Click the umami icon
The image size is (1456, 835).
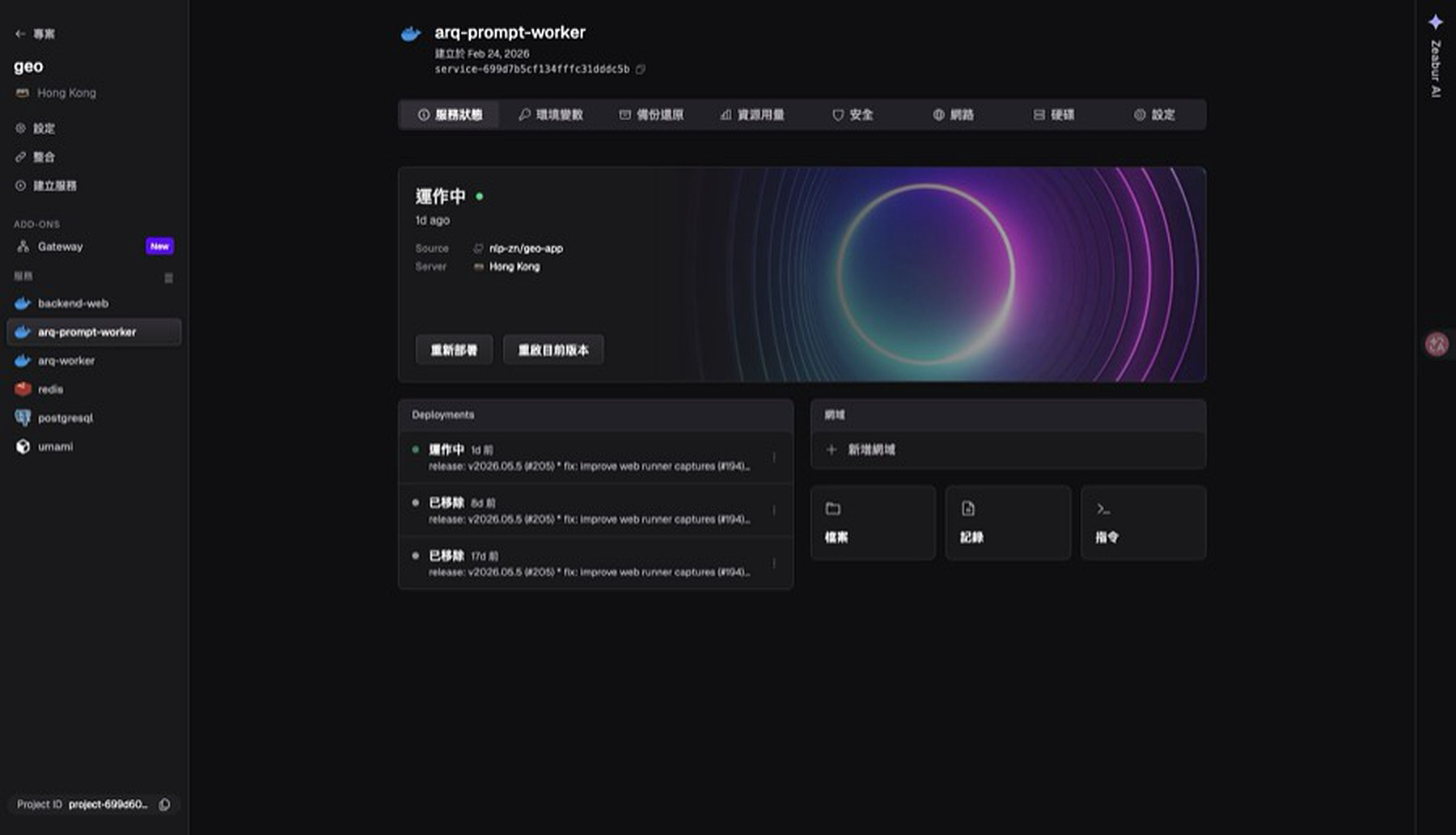tap(23, 447)
